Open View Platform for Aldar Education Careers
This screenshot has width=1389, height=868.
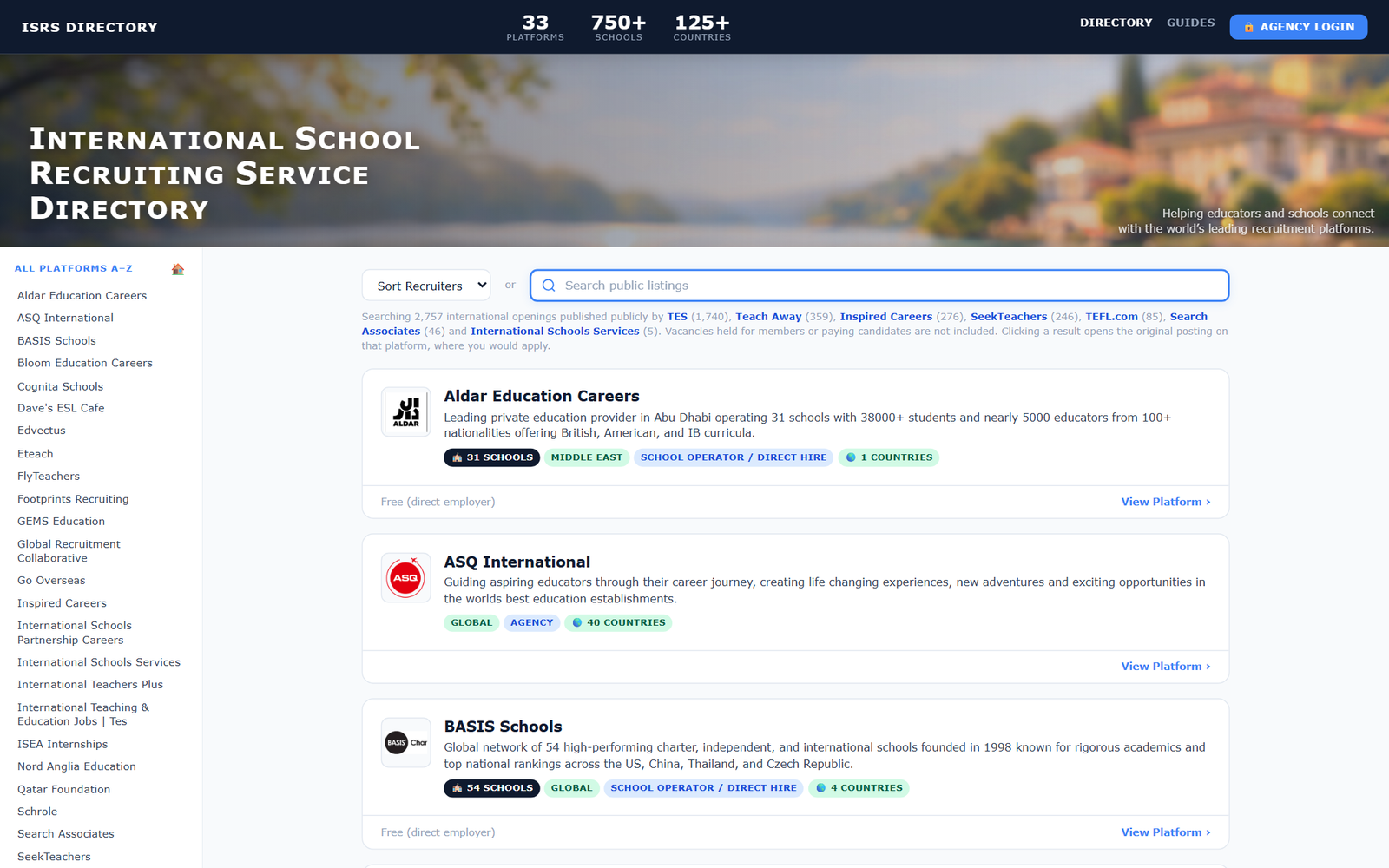pos(1165,502)
